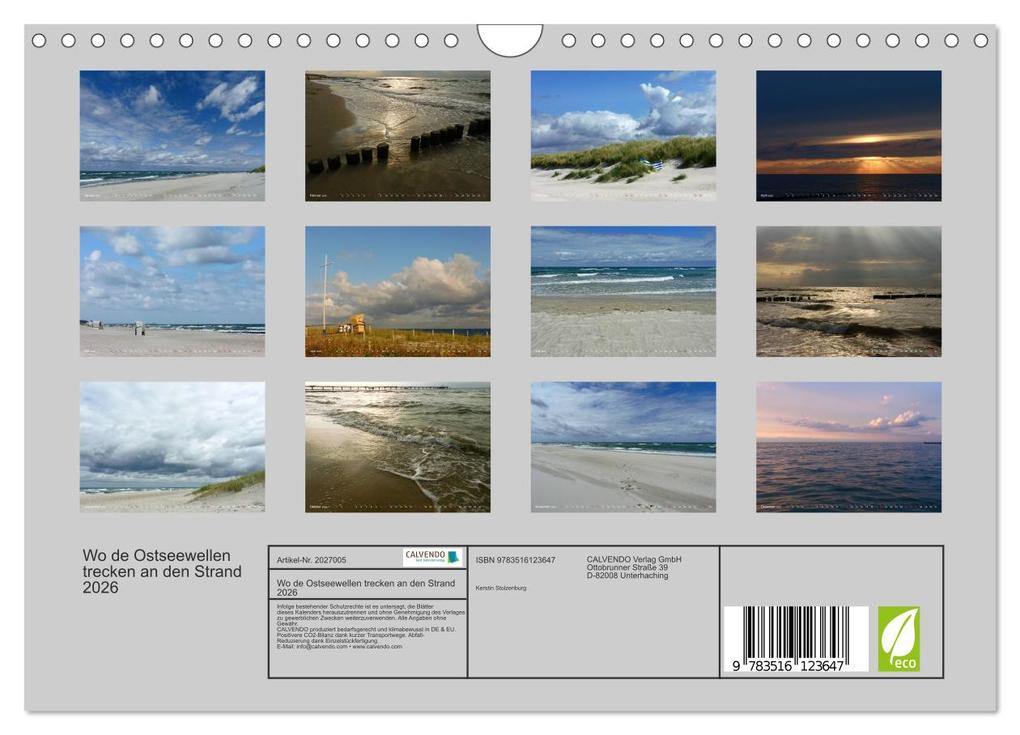Open the pier and waves photo
This screenshot has width=1020, height=735.
[397, 447]
